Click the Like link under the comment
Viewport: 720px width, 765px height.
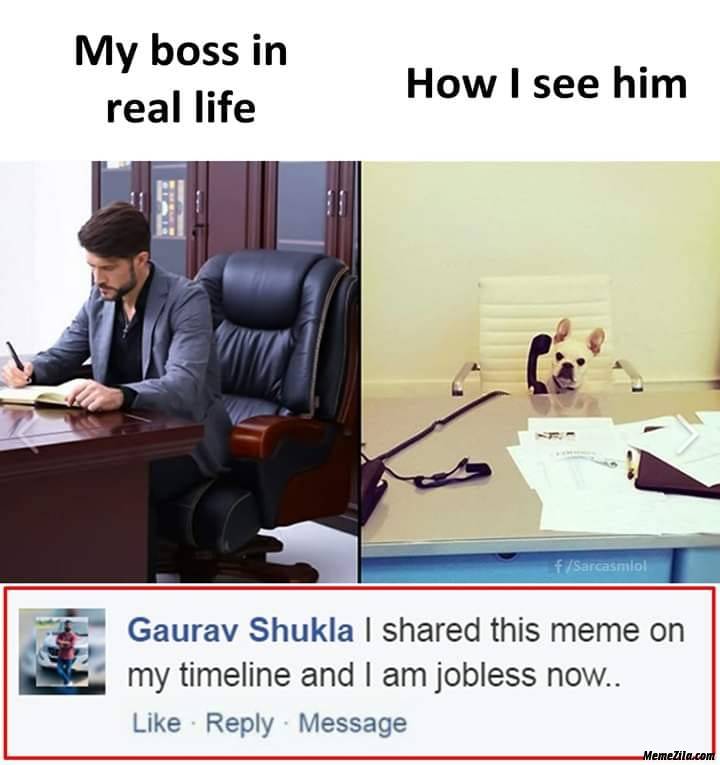click(156, 723)
